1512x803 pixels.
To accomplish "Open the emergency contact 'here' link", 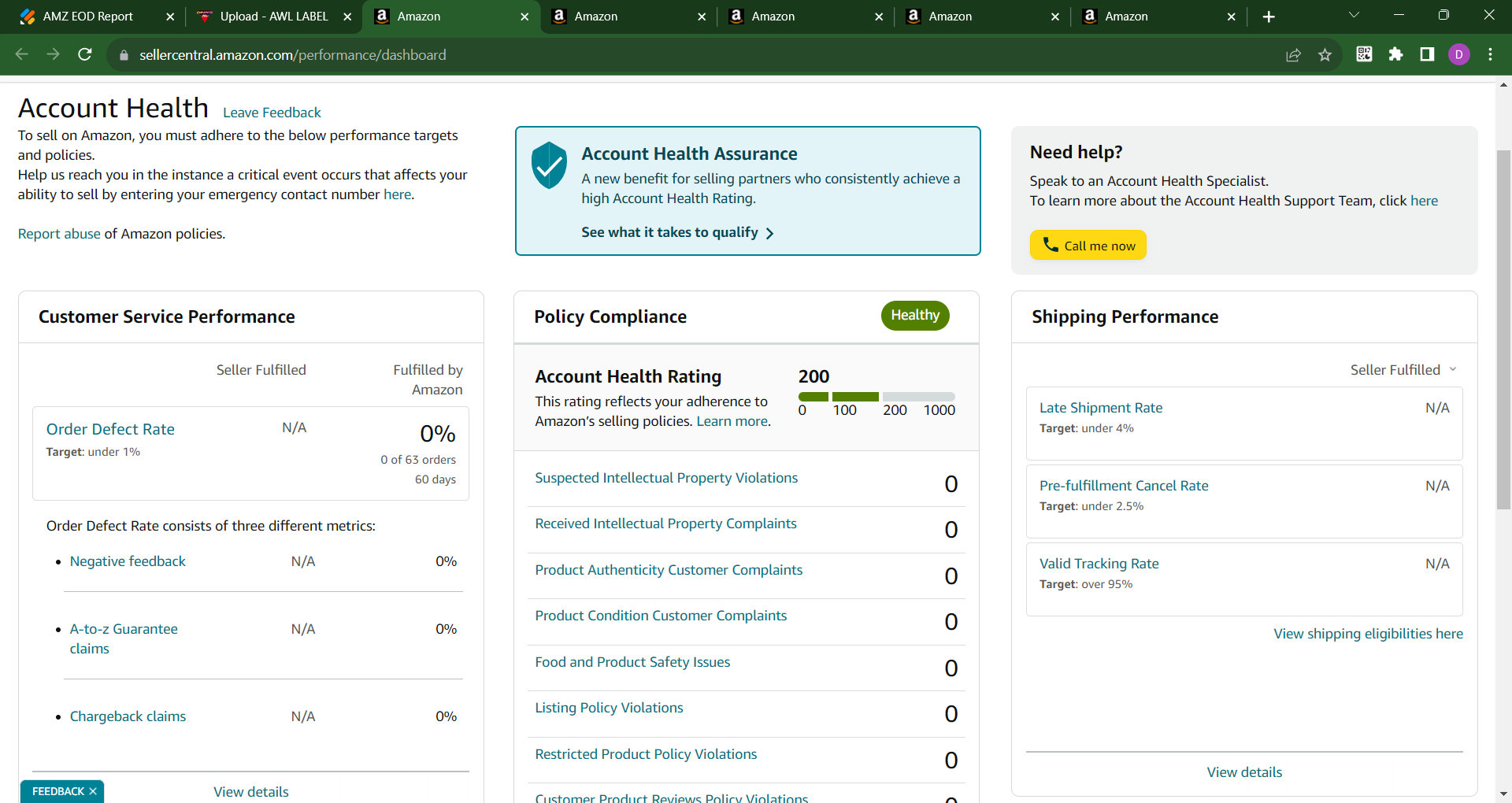I will click(397, 194).
